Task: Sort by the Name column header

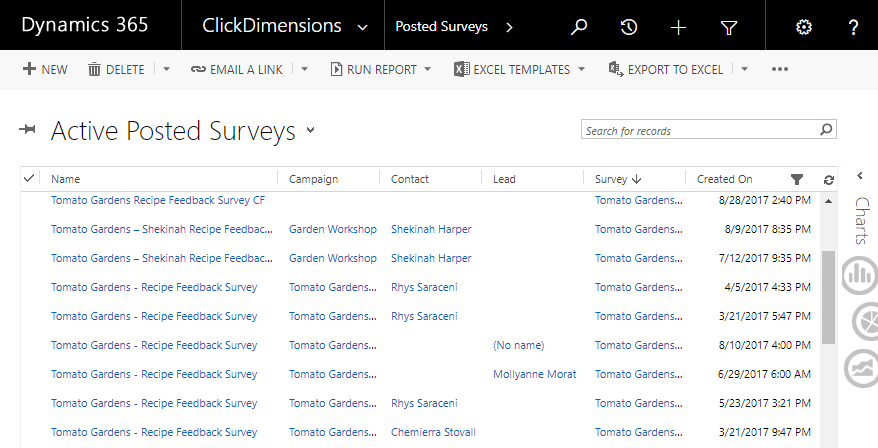Action: click(66, 179)
